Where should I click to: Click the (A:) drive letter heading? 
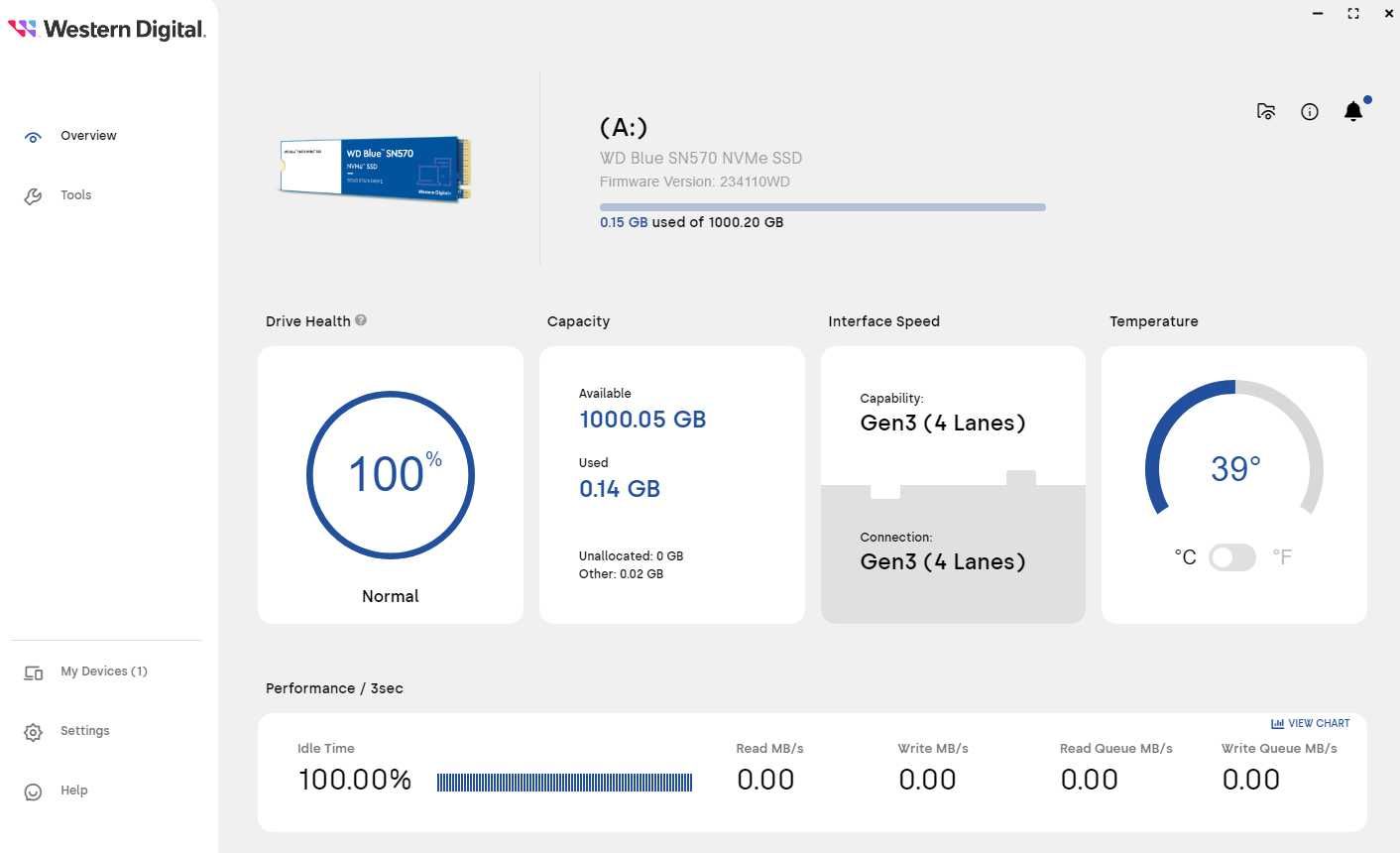pos(624,128)
